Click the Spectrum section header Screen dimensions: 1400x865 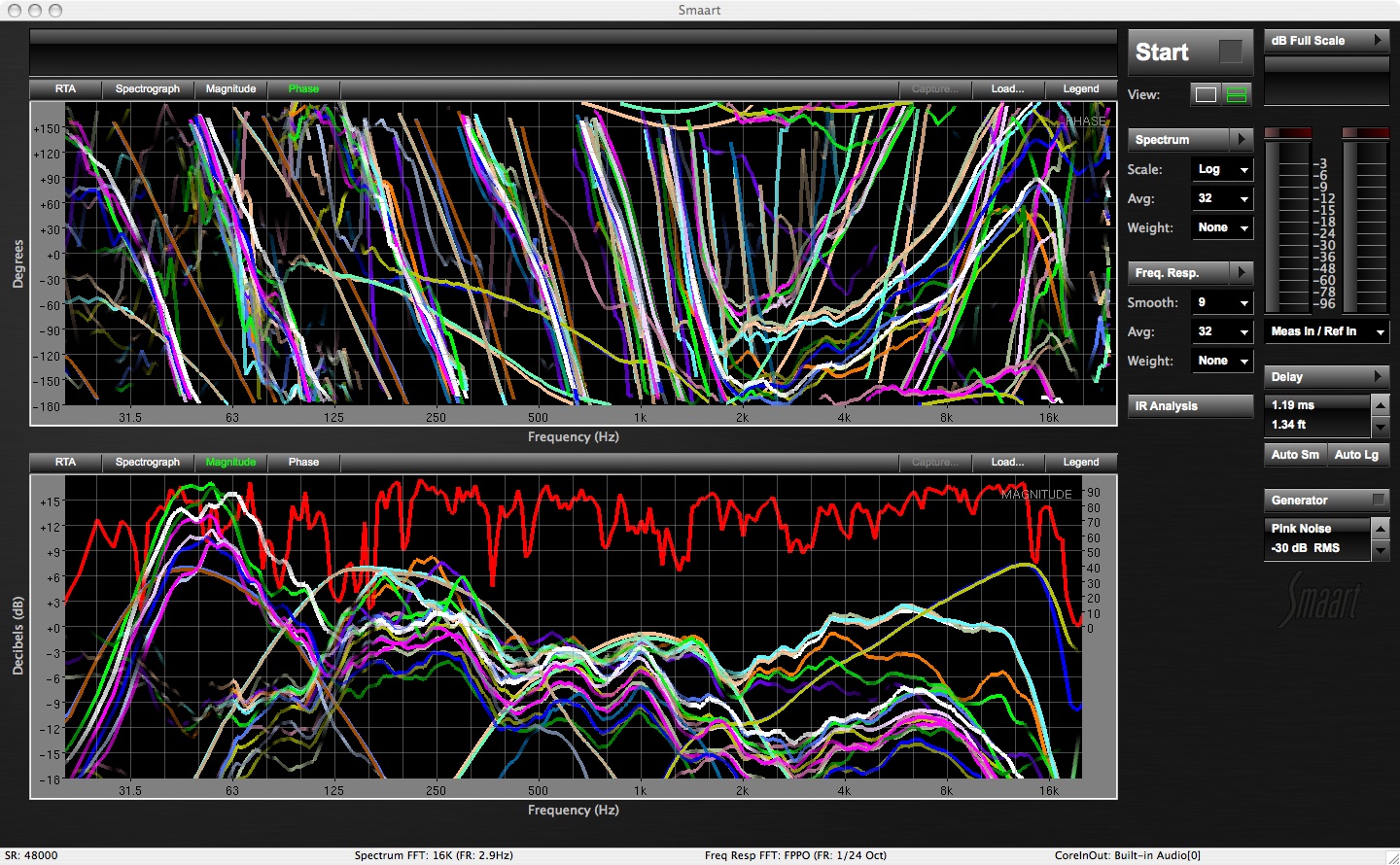1178,139
